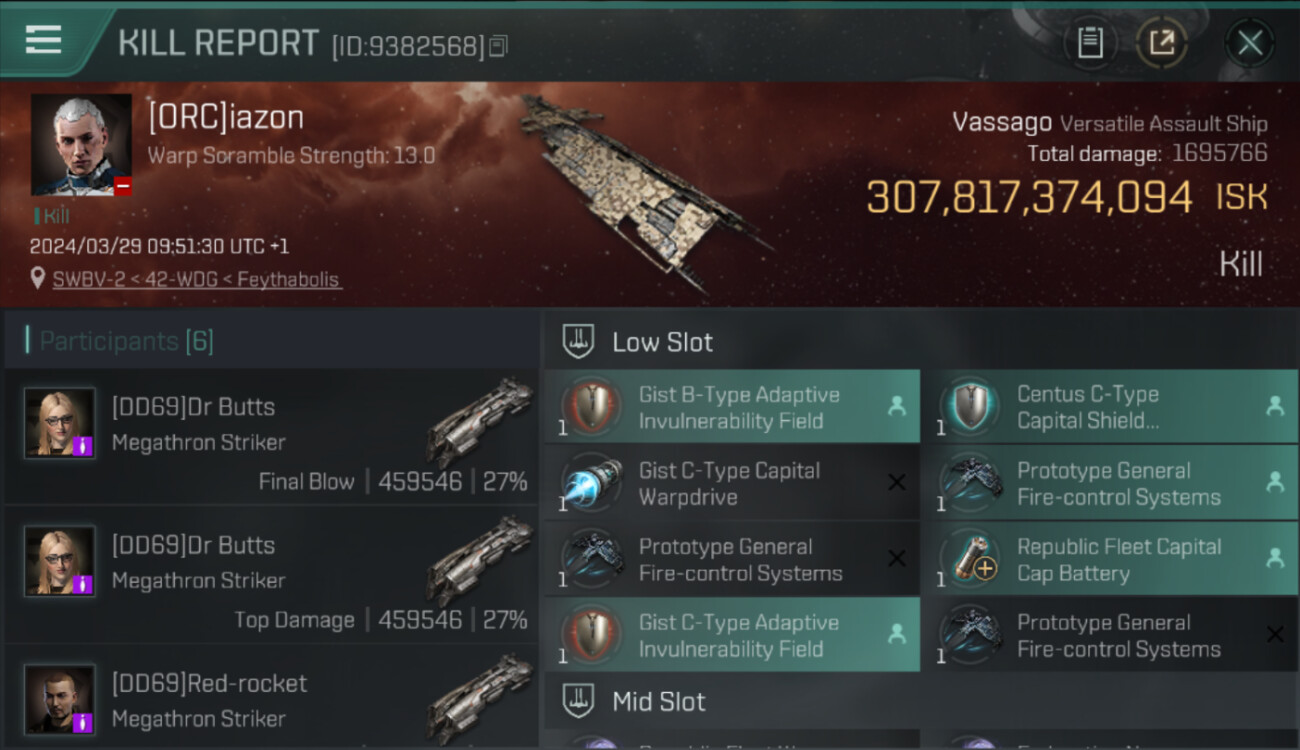Select the Gist C-Type Adaptive Invulnerability Field row
1300x750 pixels.
click(732, 635)
